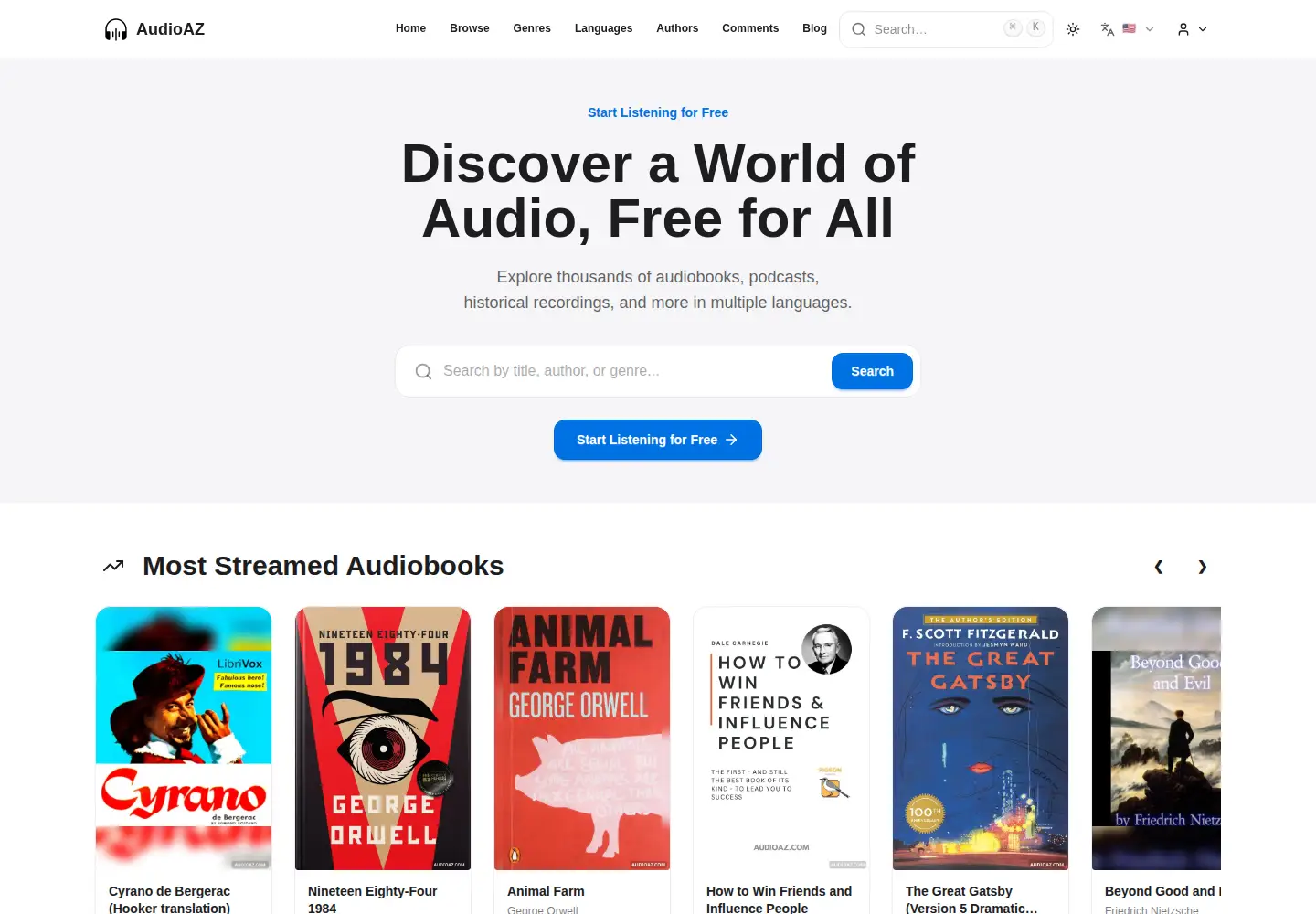Click the trending arrow icon beside Most Streamed
The image size is (1316, 914).
[x=113, y=567]
